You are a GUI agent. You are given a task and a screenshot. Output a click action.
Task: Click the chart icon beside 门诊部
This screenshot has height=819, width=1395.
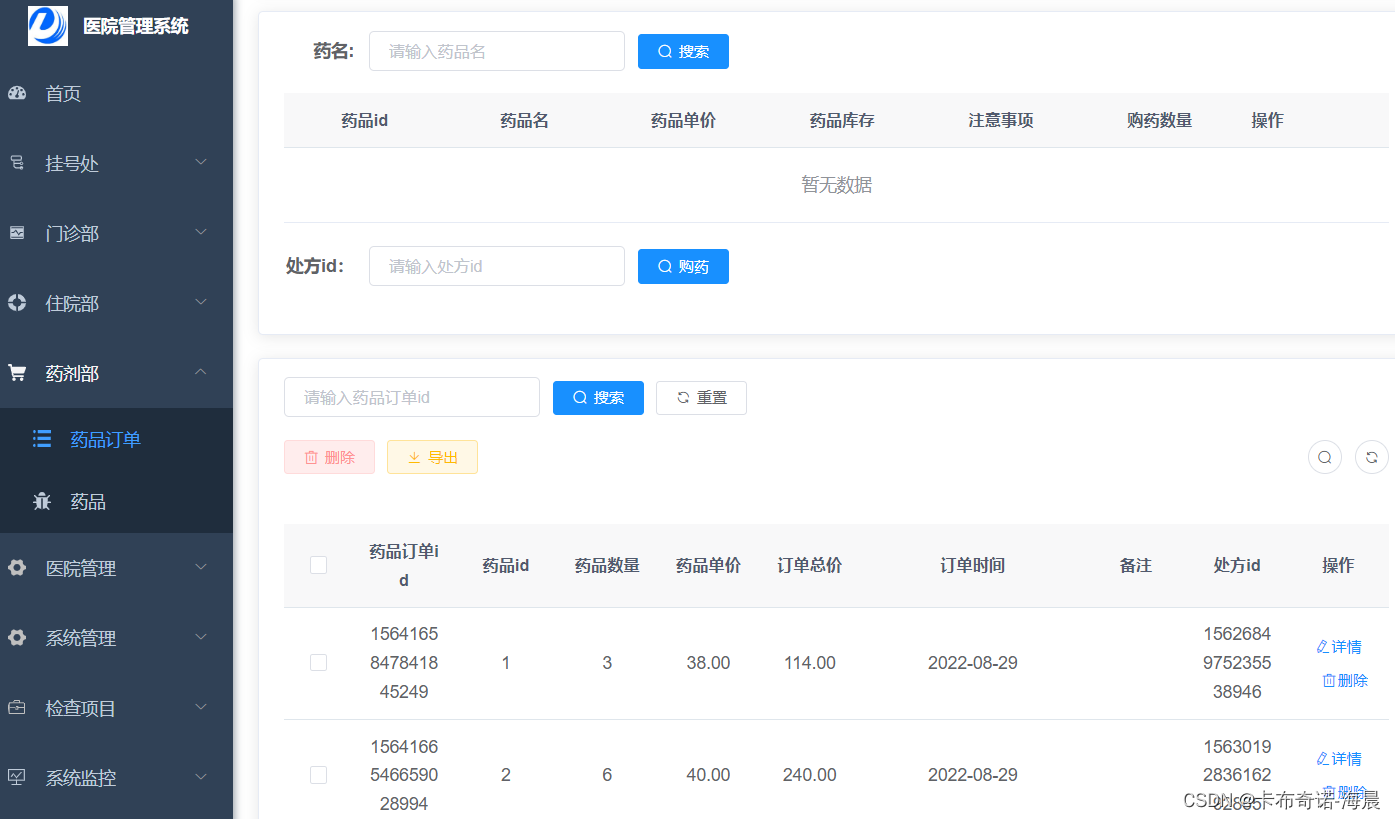coord(17,233)
